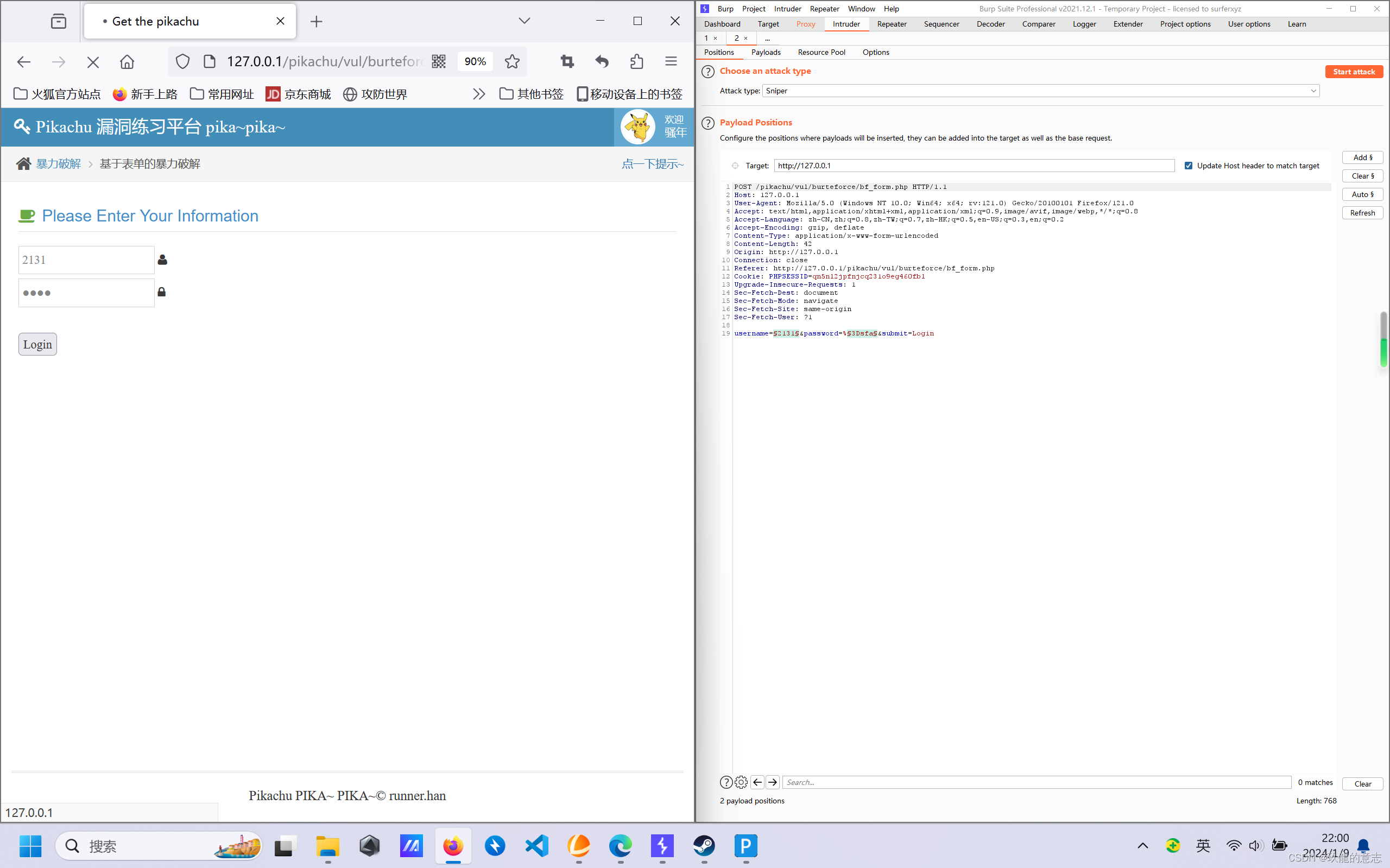1390x868 pixels.
Task: Go to Firefox home page icon
Action: coord(127,61)
